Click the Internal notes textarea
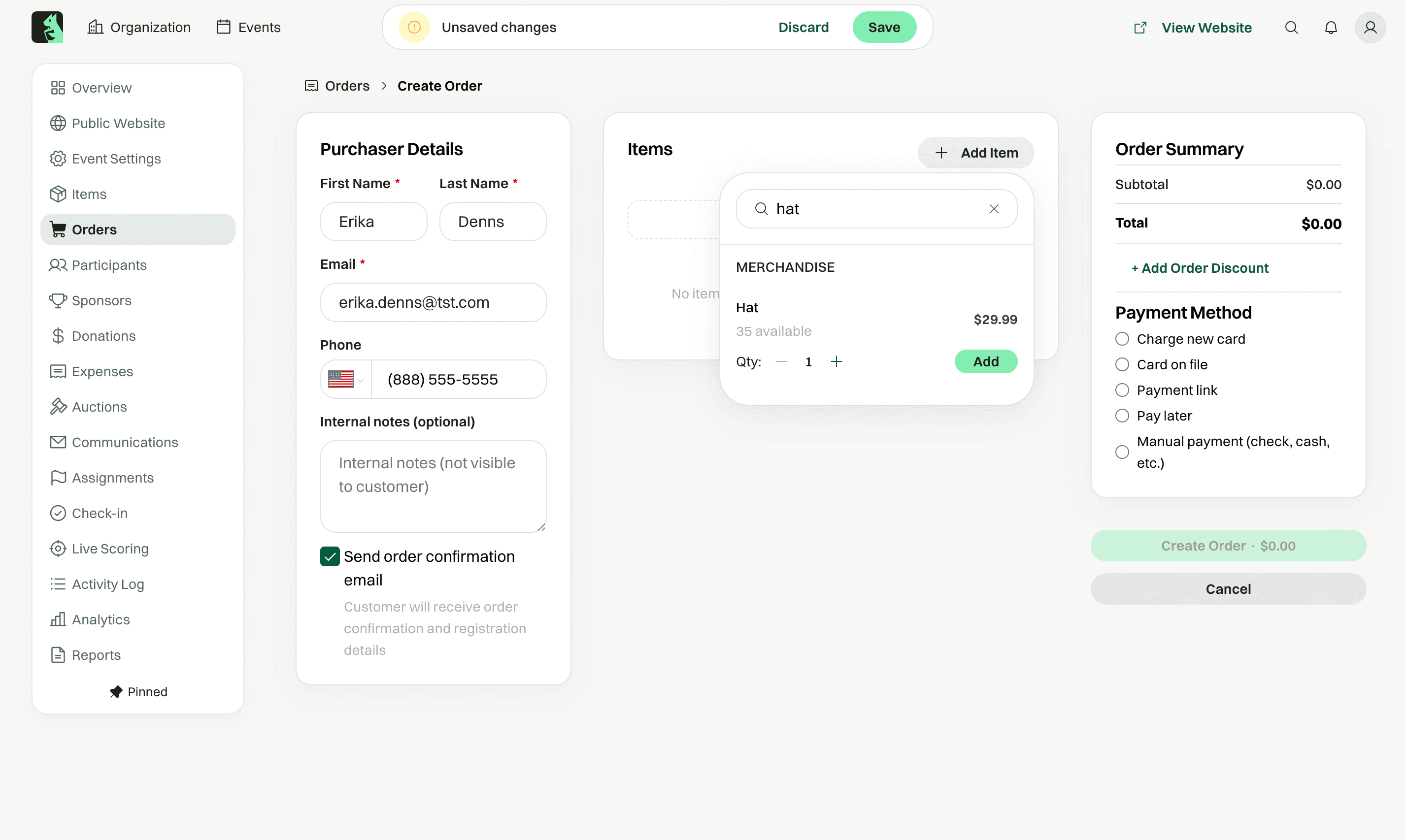This screenshot has height=840, width=1406. pyautogui.click(x=433, y=487)
